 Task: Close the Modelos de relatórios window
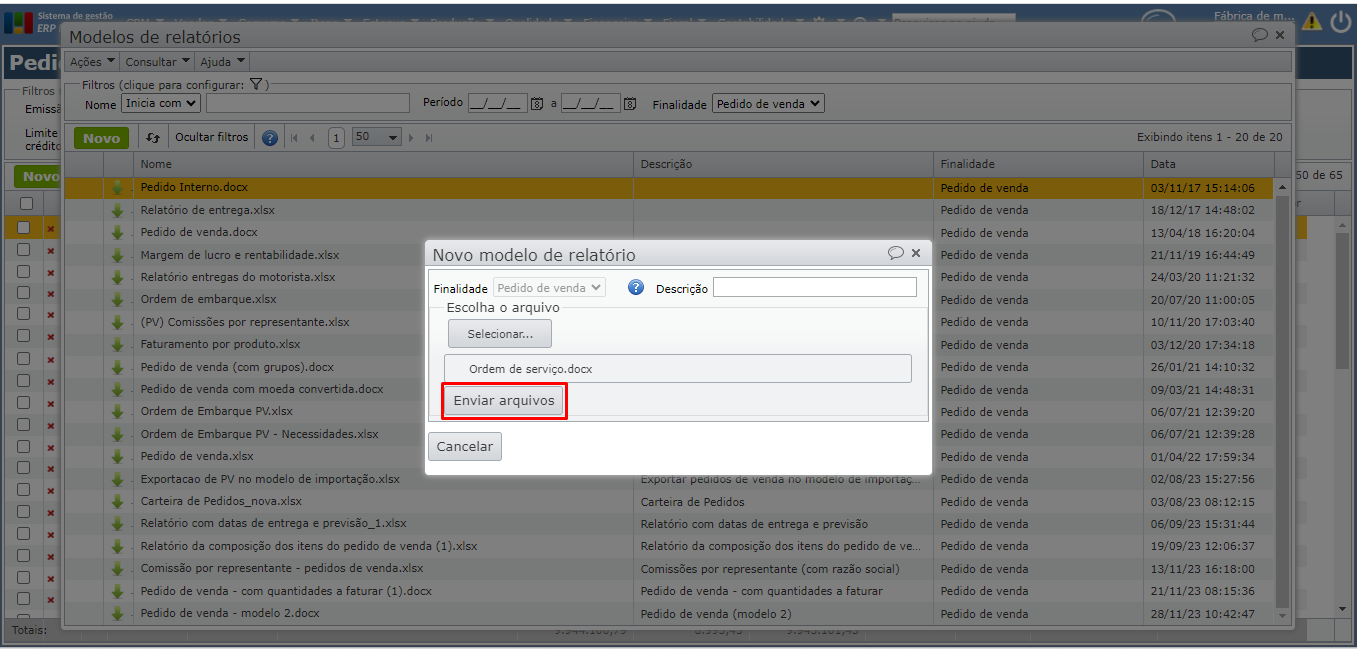[1280, 35]
